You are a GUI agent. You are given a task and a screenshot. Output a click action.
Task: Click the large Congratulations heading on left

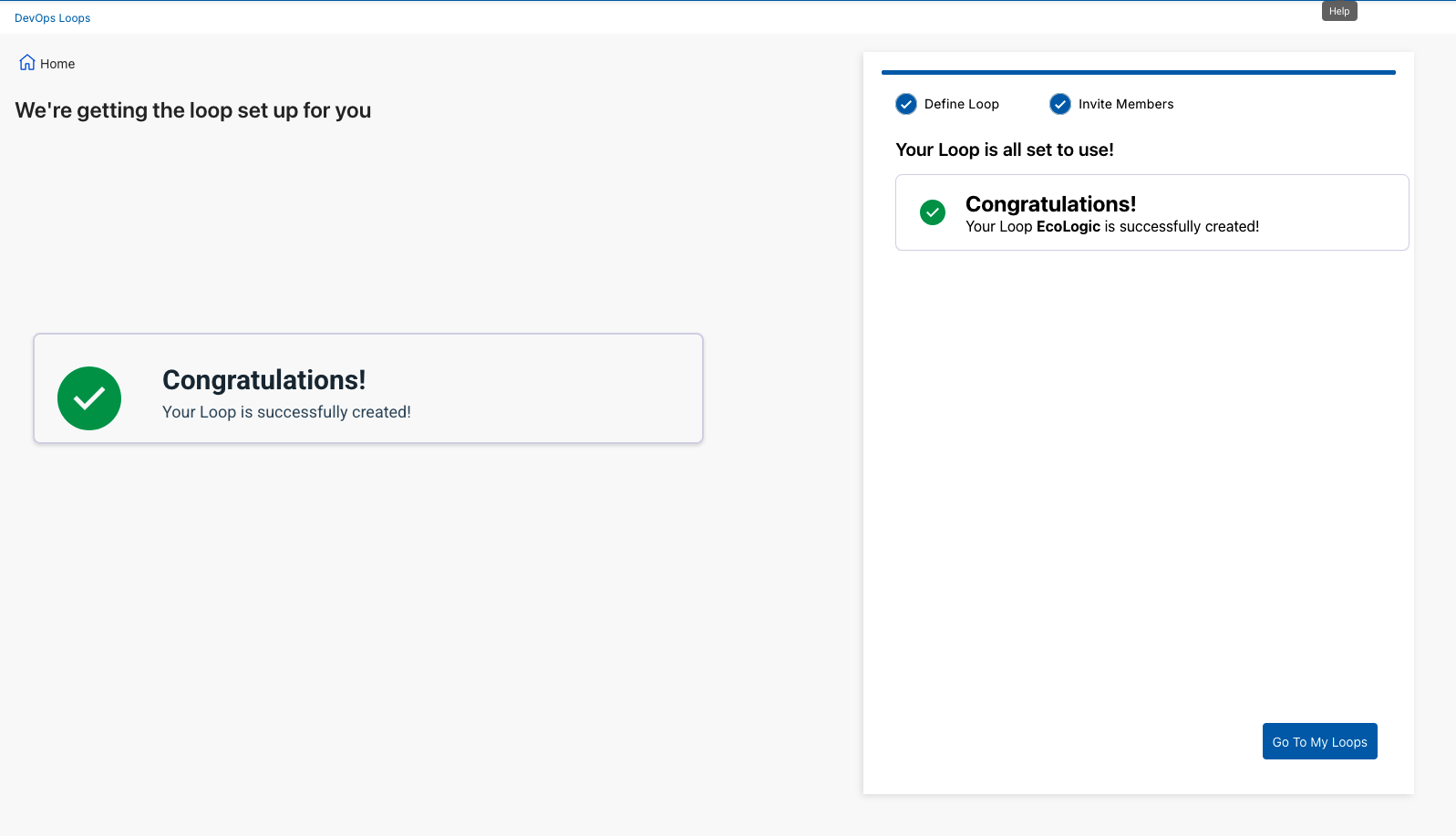click(263, 380)
